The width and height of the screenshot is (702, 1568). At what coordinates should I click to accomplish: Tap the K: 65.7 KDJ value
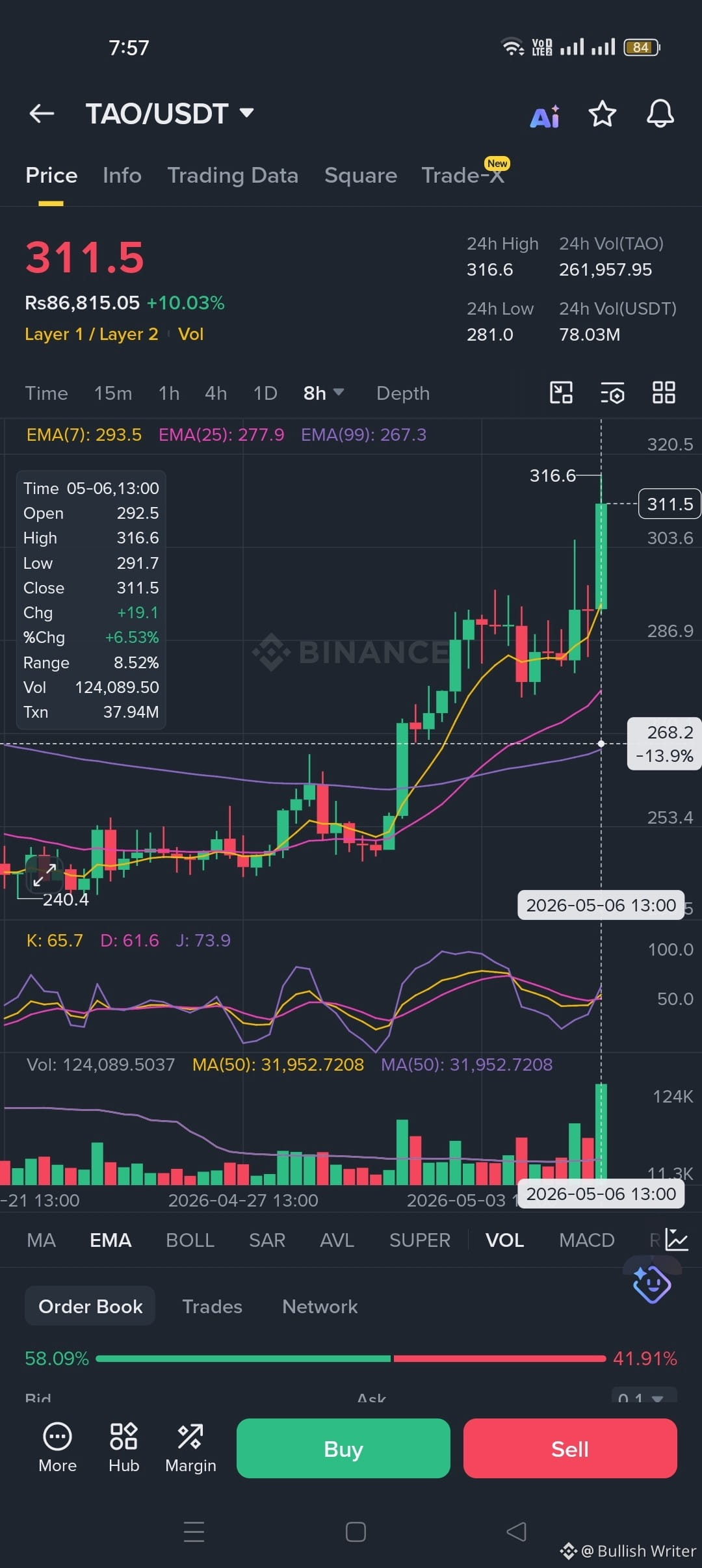pos(55,940)
